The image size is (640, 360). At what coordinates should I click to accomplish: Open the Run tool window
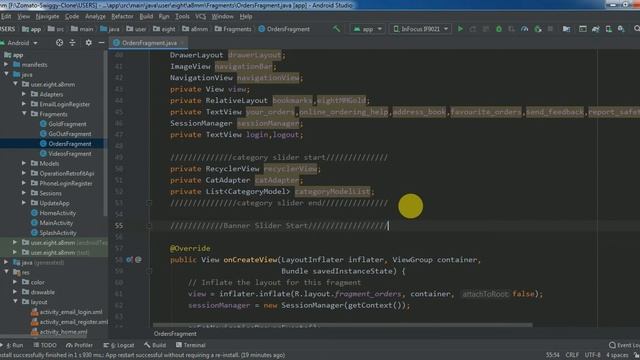(12, 345)
